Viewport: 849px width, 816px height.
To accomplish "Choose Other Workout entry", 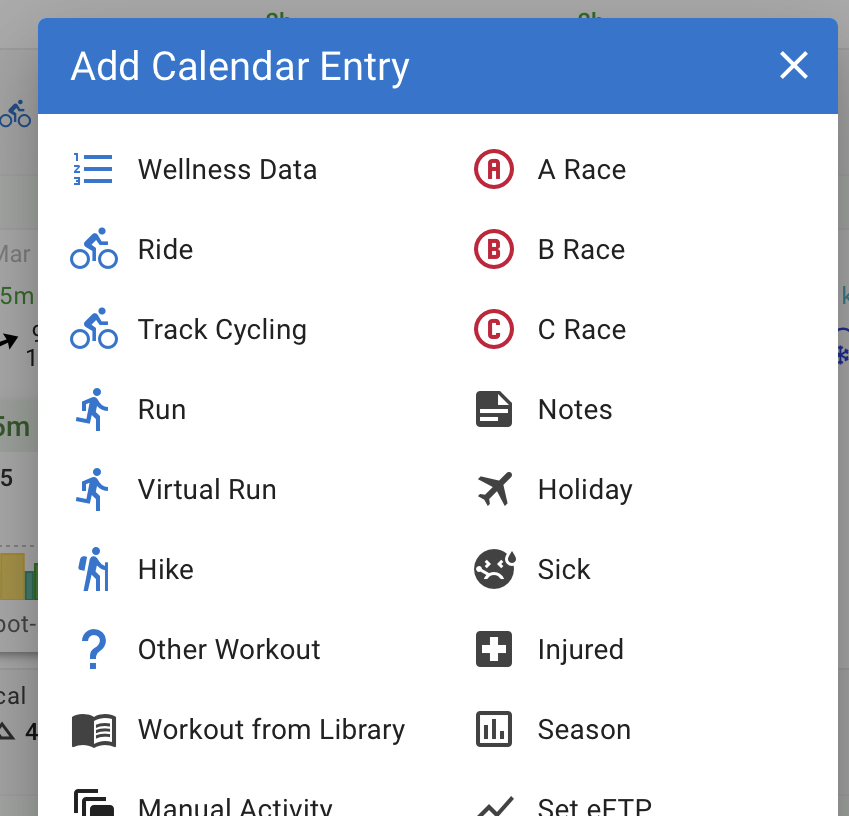I will click(229, 650).
